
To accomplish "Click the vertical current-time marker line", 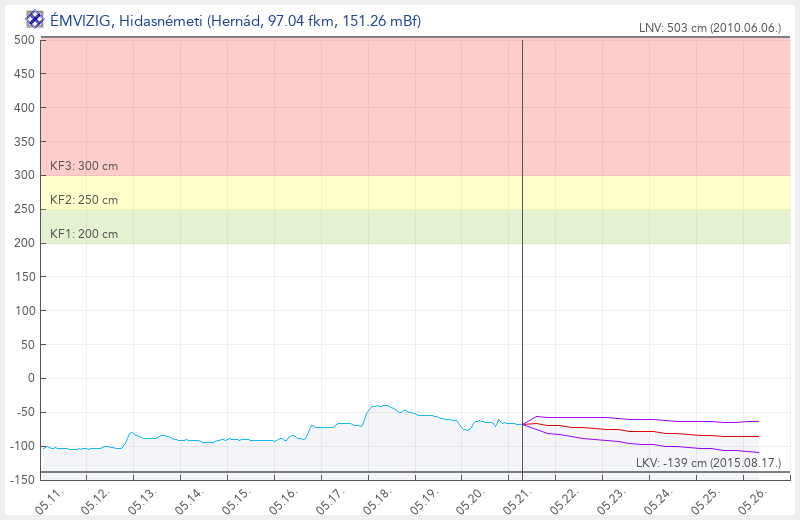I will (x=522, y=255).
